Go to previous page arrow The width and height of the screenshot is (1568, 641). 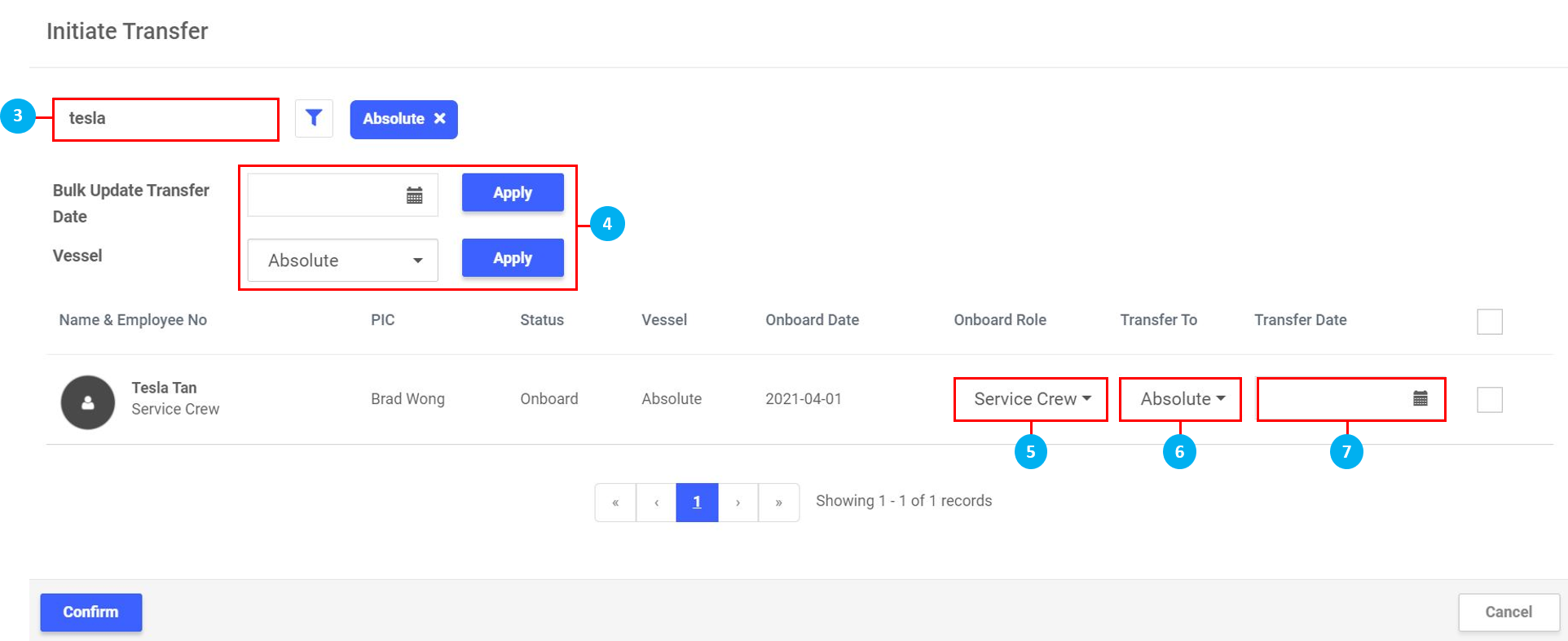point(656,503)
